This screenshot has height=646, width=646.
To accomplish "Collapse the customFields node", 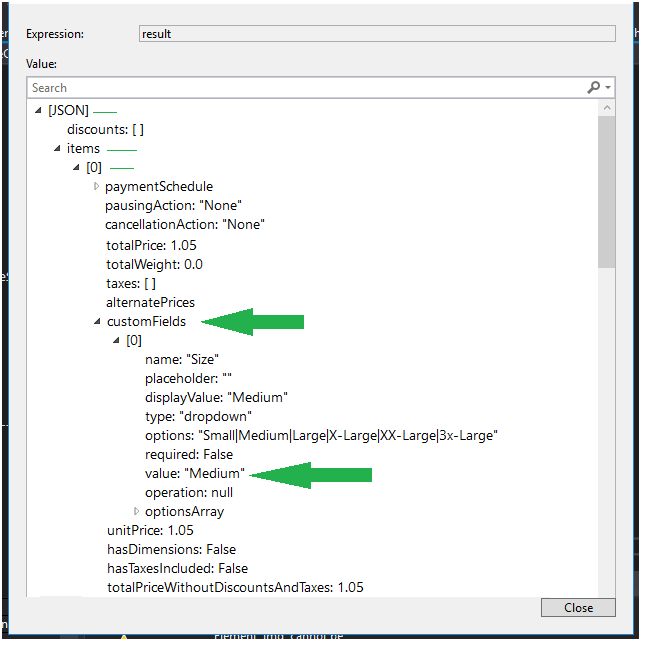I will [x=97, y=321].
